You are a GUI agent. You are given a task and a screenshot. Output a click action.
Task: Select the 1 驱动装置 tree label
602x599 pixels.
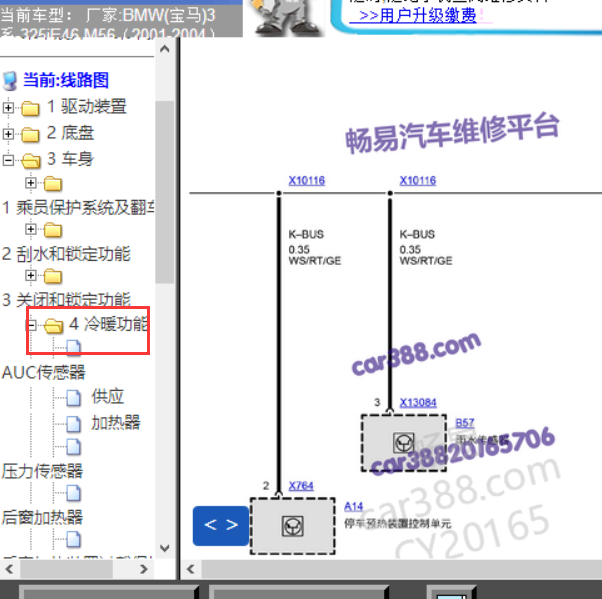pos(86,106)
